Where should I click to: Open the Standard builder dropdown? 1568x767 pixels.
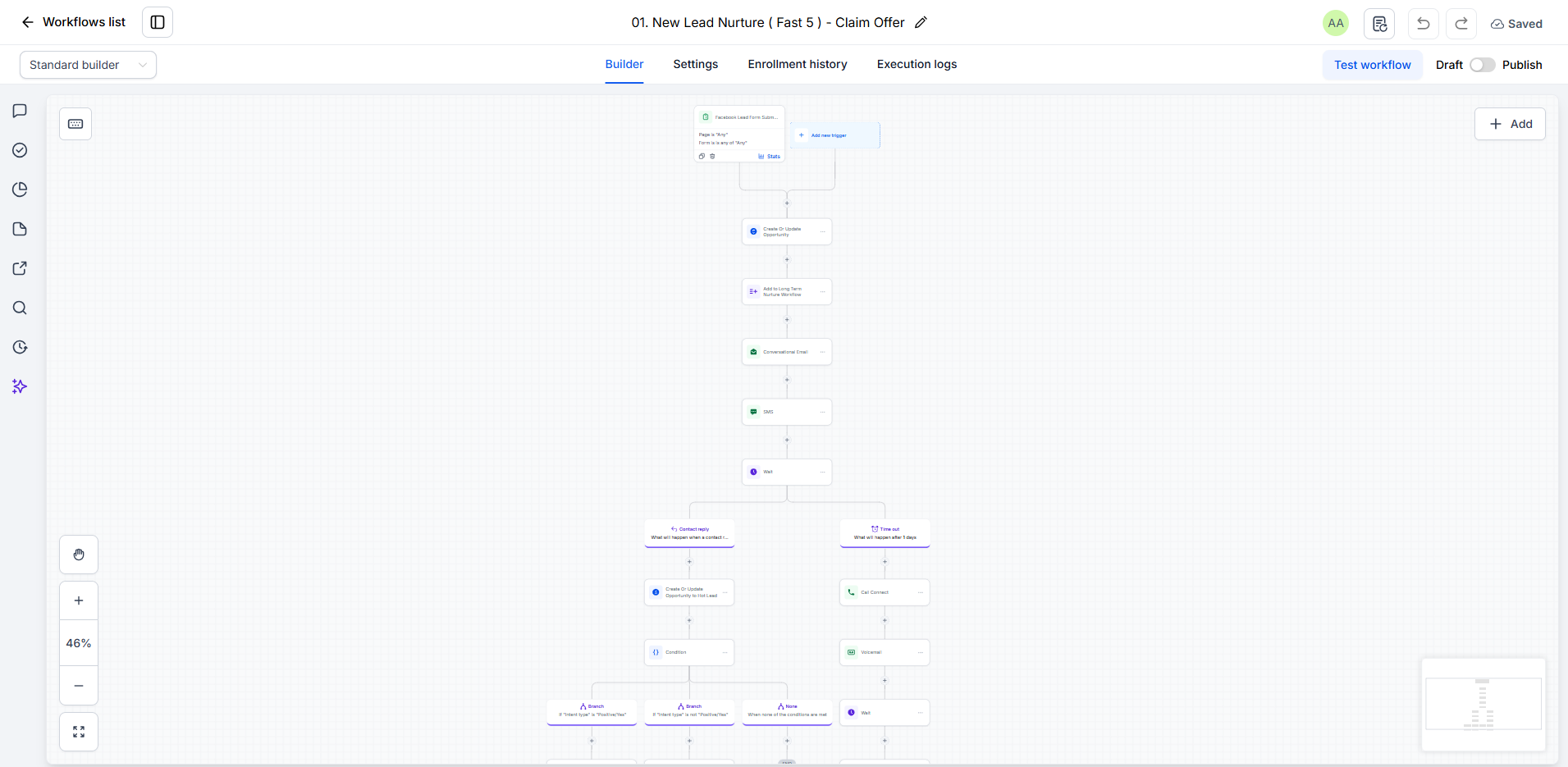(88, 65)
